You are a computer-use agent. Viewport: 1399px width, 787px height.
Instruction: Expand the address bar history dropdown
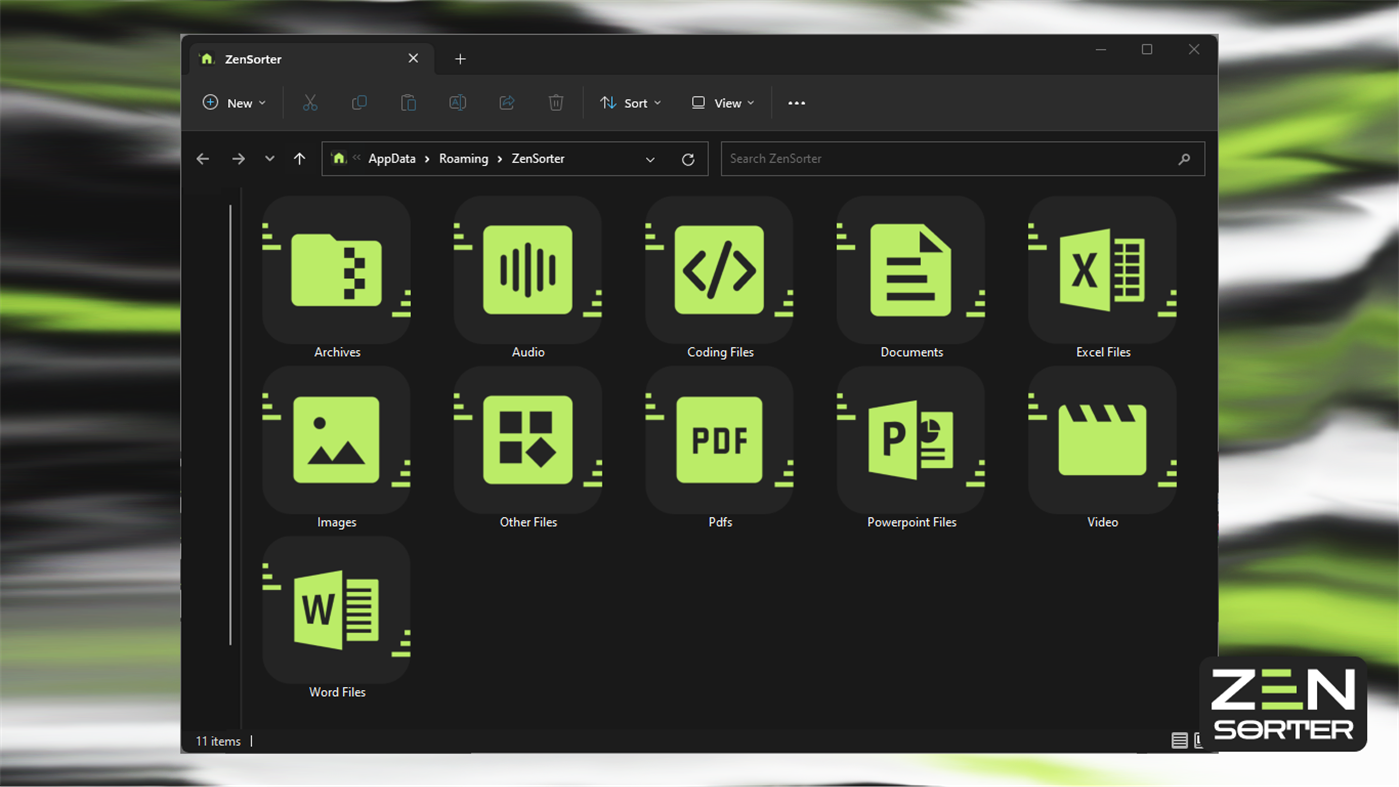click(650, 158)
